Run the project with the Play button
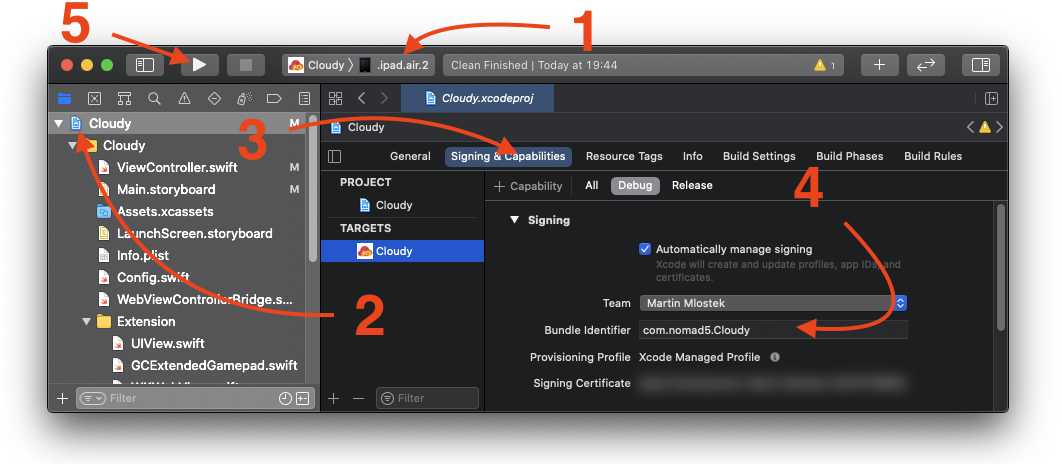The image size is (1062, 464). (x=198, y=65)
